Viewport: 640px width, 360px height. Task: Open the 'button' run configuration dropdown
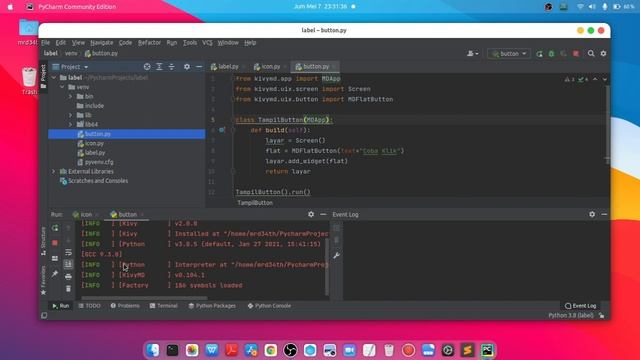pyautogui.click(x=509, y=53)
